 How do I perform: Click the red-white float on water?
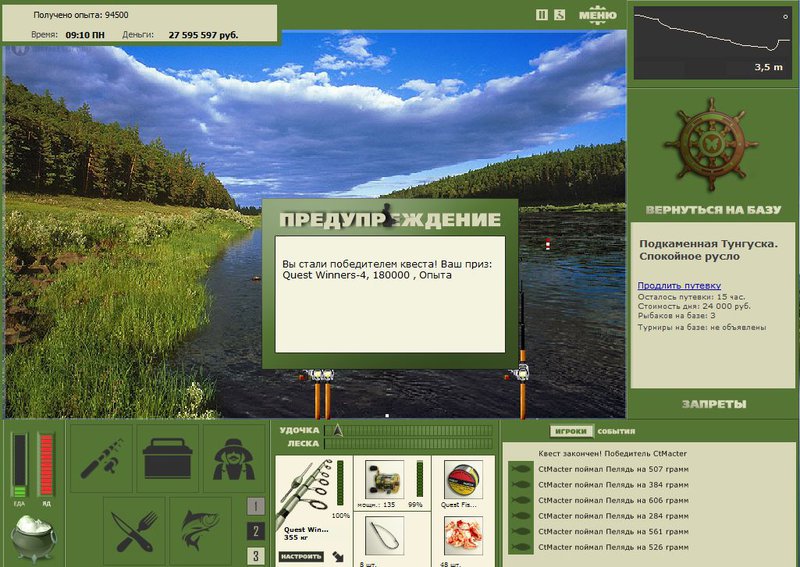click(548, 244)
